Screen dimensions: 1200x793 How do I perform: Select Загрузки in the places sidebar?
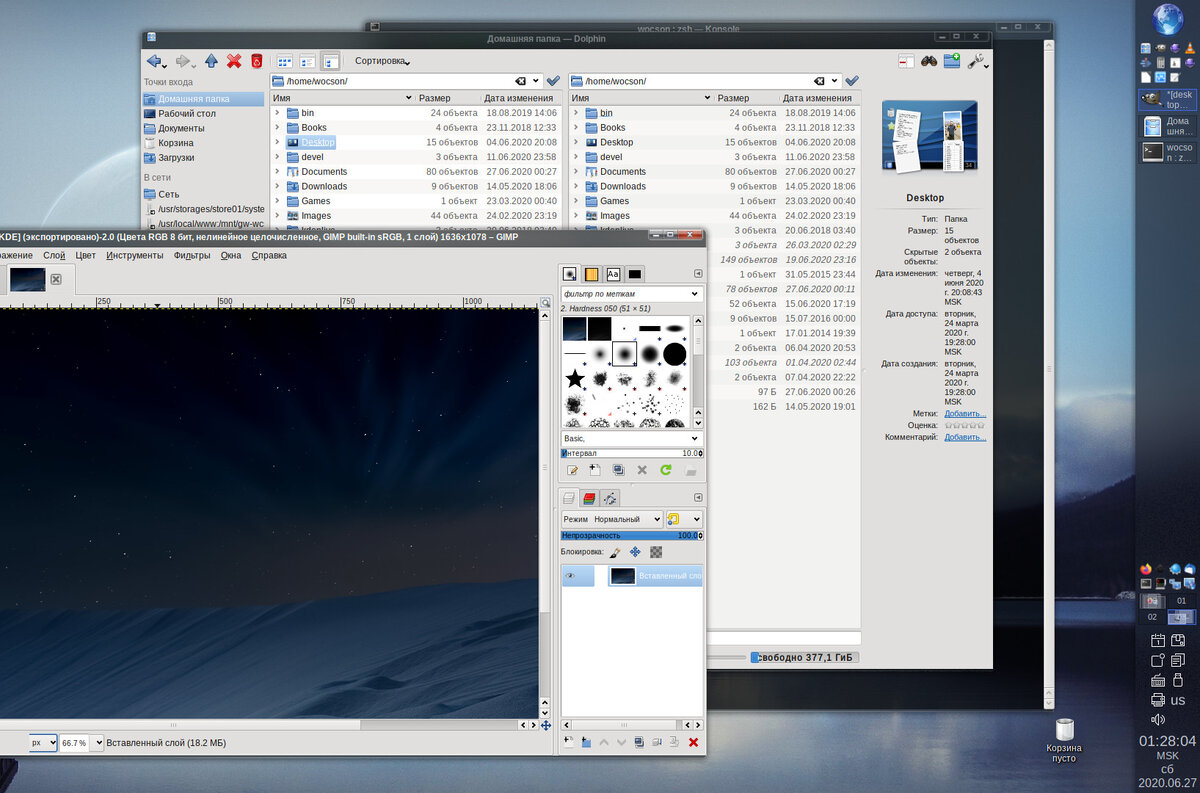tap(176, 157)
